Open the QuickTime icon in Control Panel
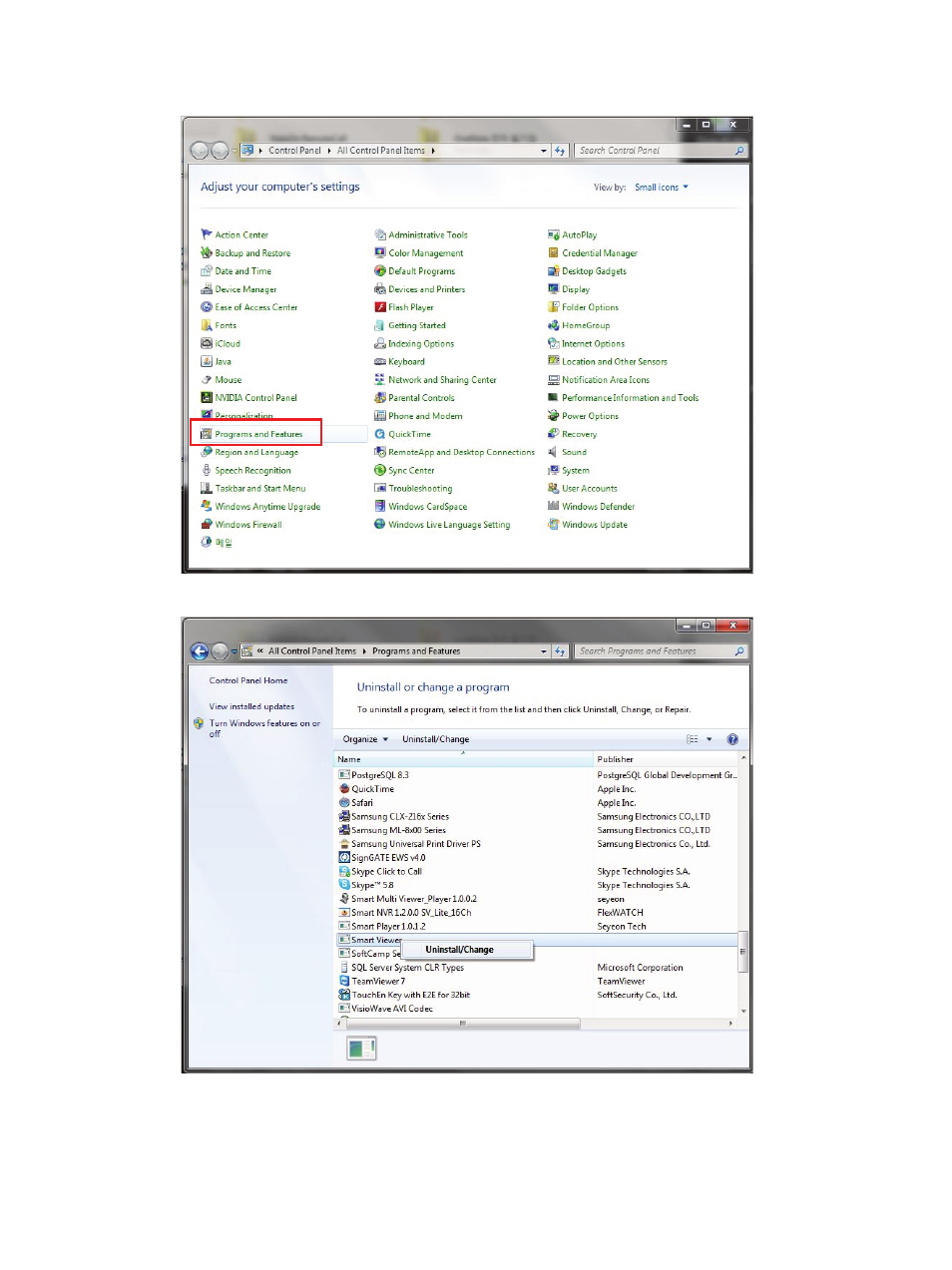The image size is (952, 1270). point(380,434)
